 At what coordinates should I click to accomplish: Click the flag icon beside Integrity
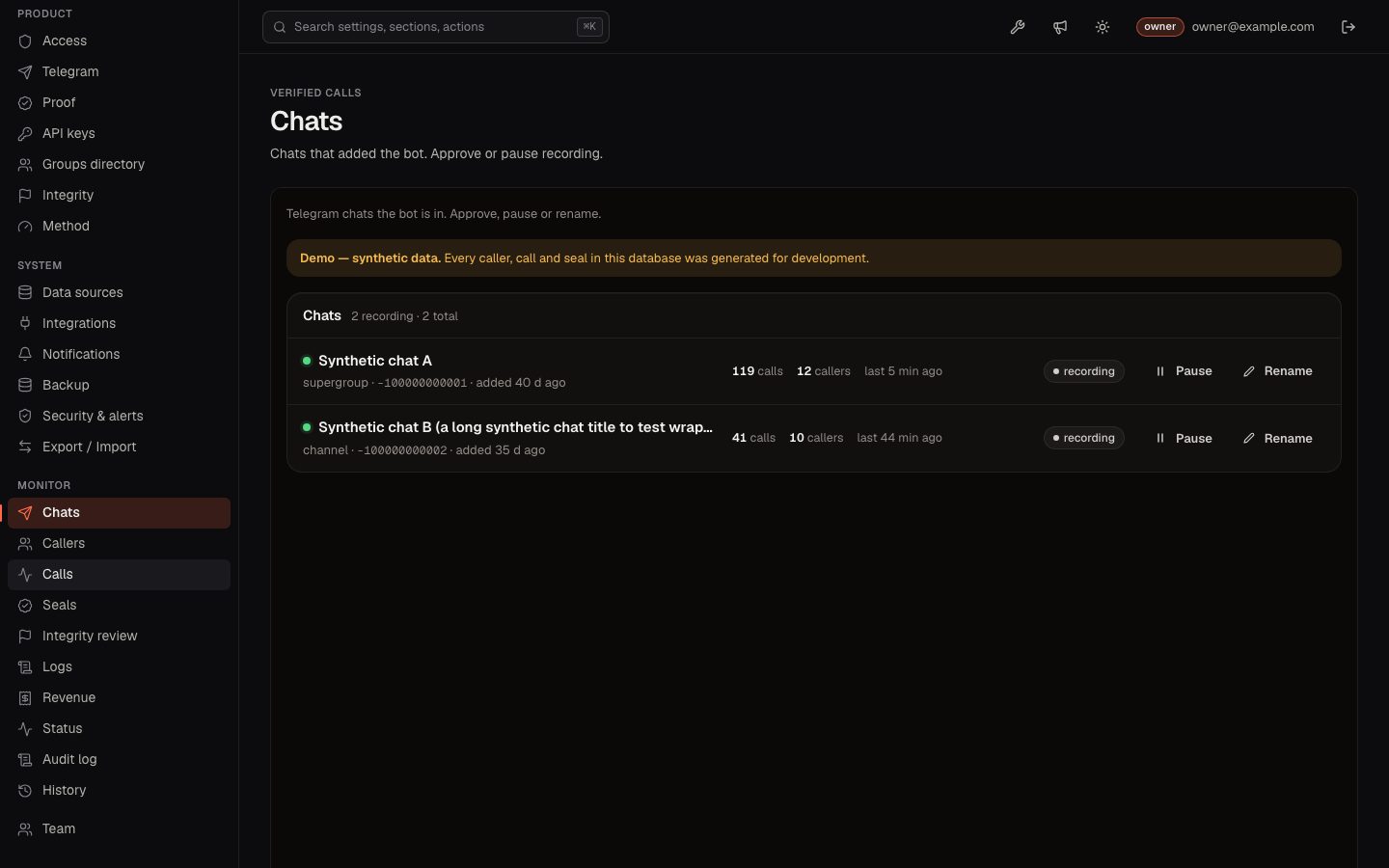tap(25, 196)
